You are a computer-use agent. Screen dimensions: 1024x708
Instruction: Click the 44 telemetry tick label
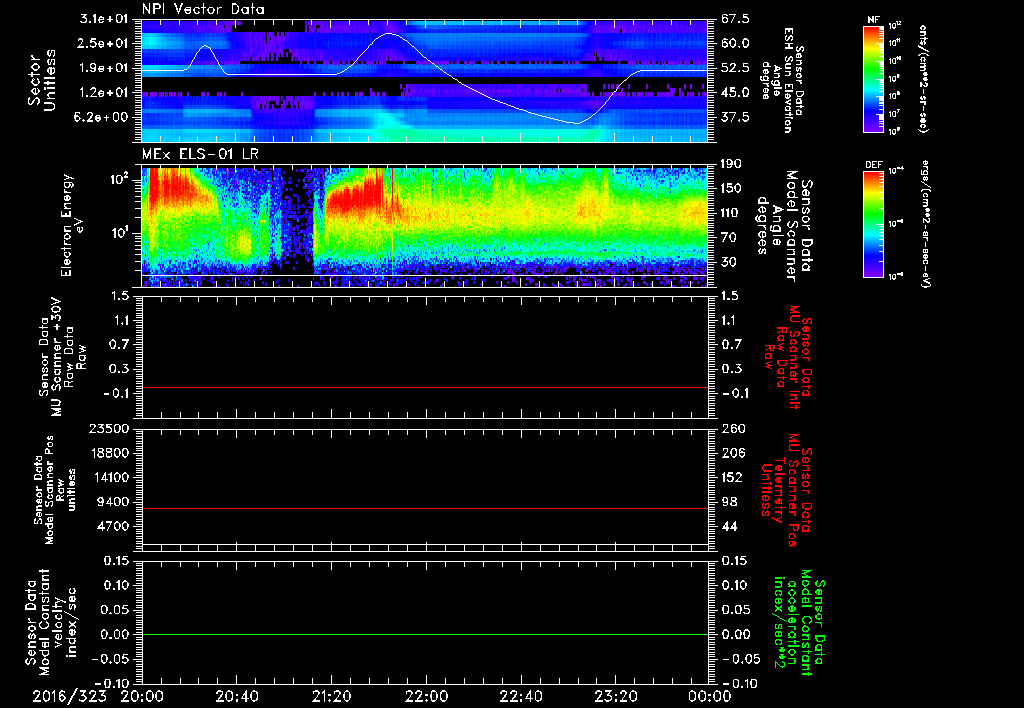point(729,526)
